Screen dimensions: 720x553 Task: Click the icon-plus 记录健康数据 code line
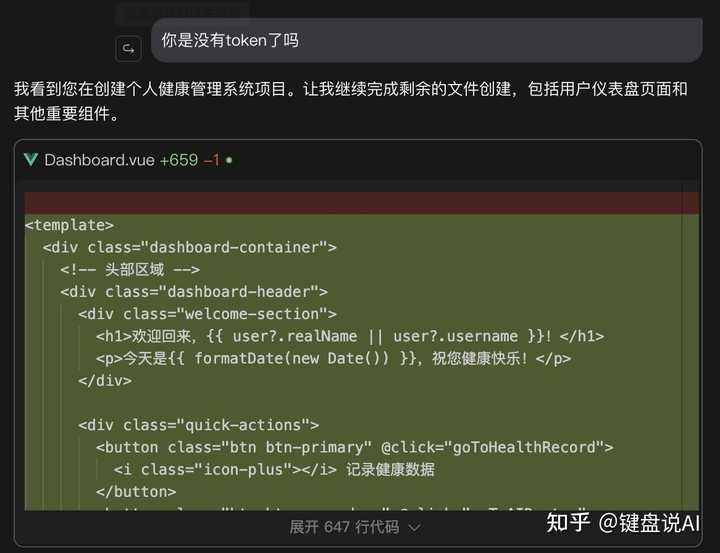click(x=274, y=469)
